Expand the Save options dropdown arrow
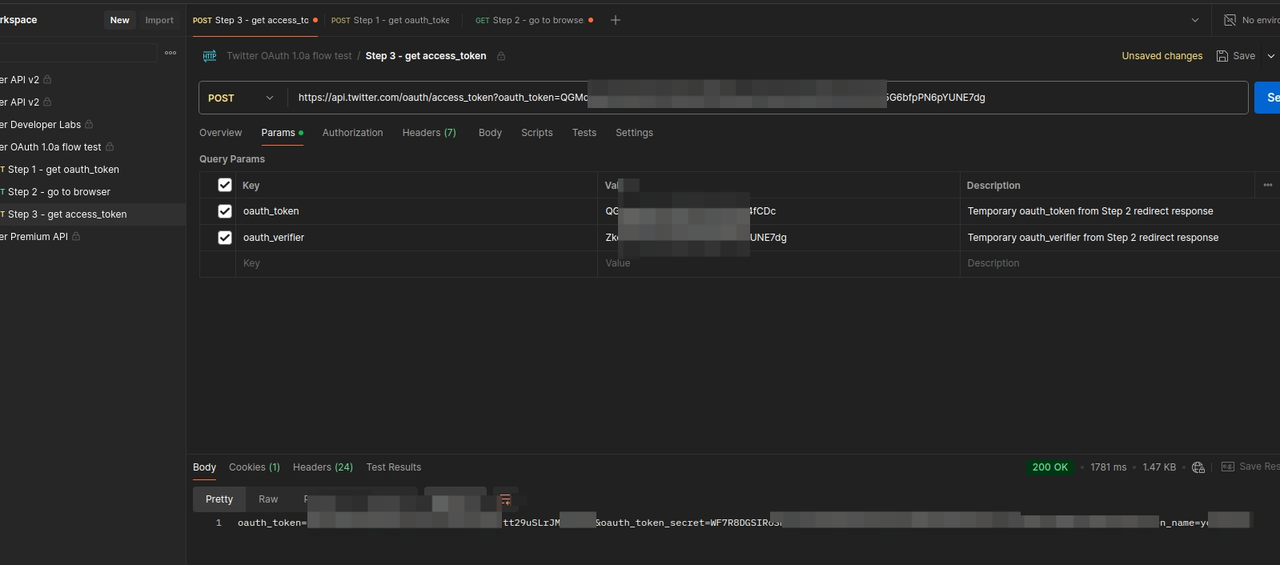The image size is (1280, 565). pos(1271,56)
